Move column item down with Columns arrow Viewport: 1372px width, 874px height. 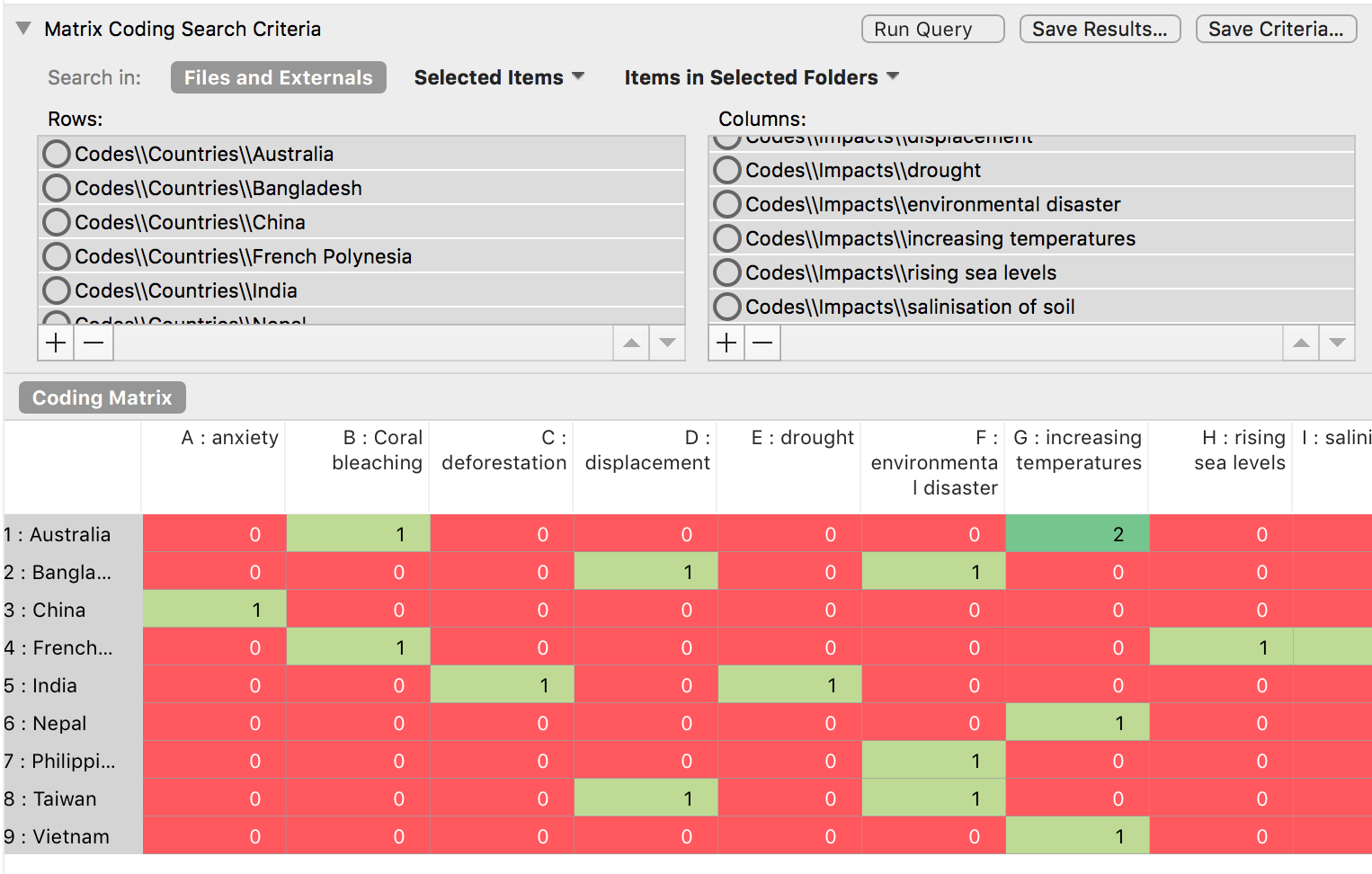click(1337, 343)
